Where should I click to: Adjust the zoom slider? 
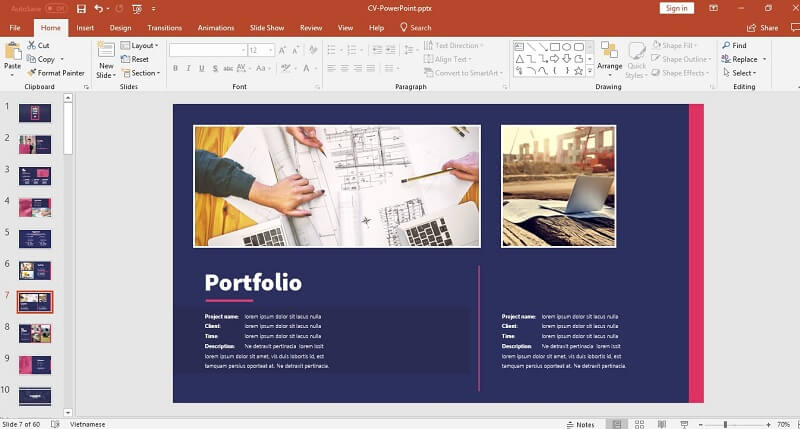point(725,424)
